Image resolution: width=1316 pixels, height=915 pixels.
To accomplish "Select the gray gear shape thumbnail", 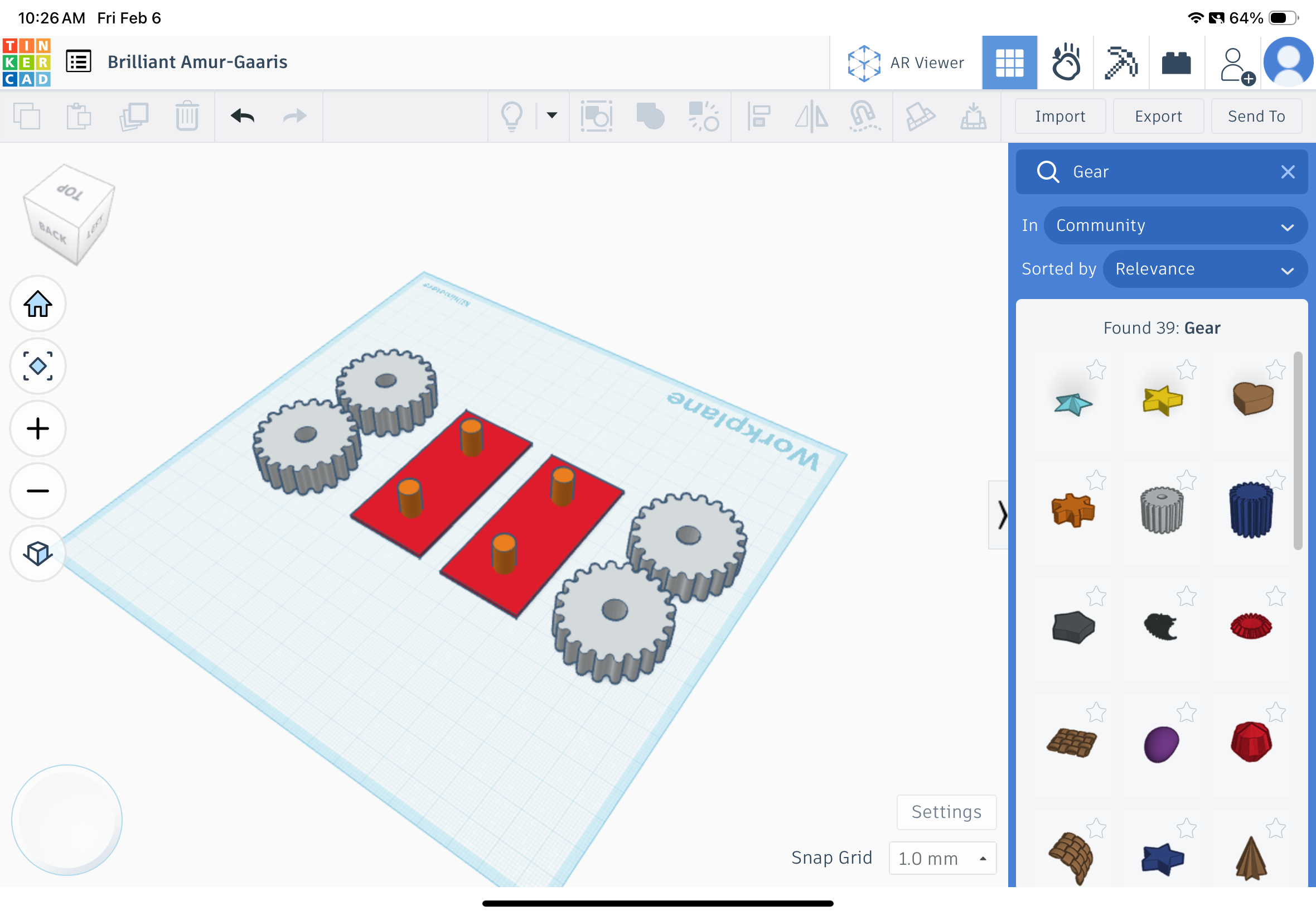I will click(x=1162, y=511).
